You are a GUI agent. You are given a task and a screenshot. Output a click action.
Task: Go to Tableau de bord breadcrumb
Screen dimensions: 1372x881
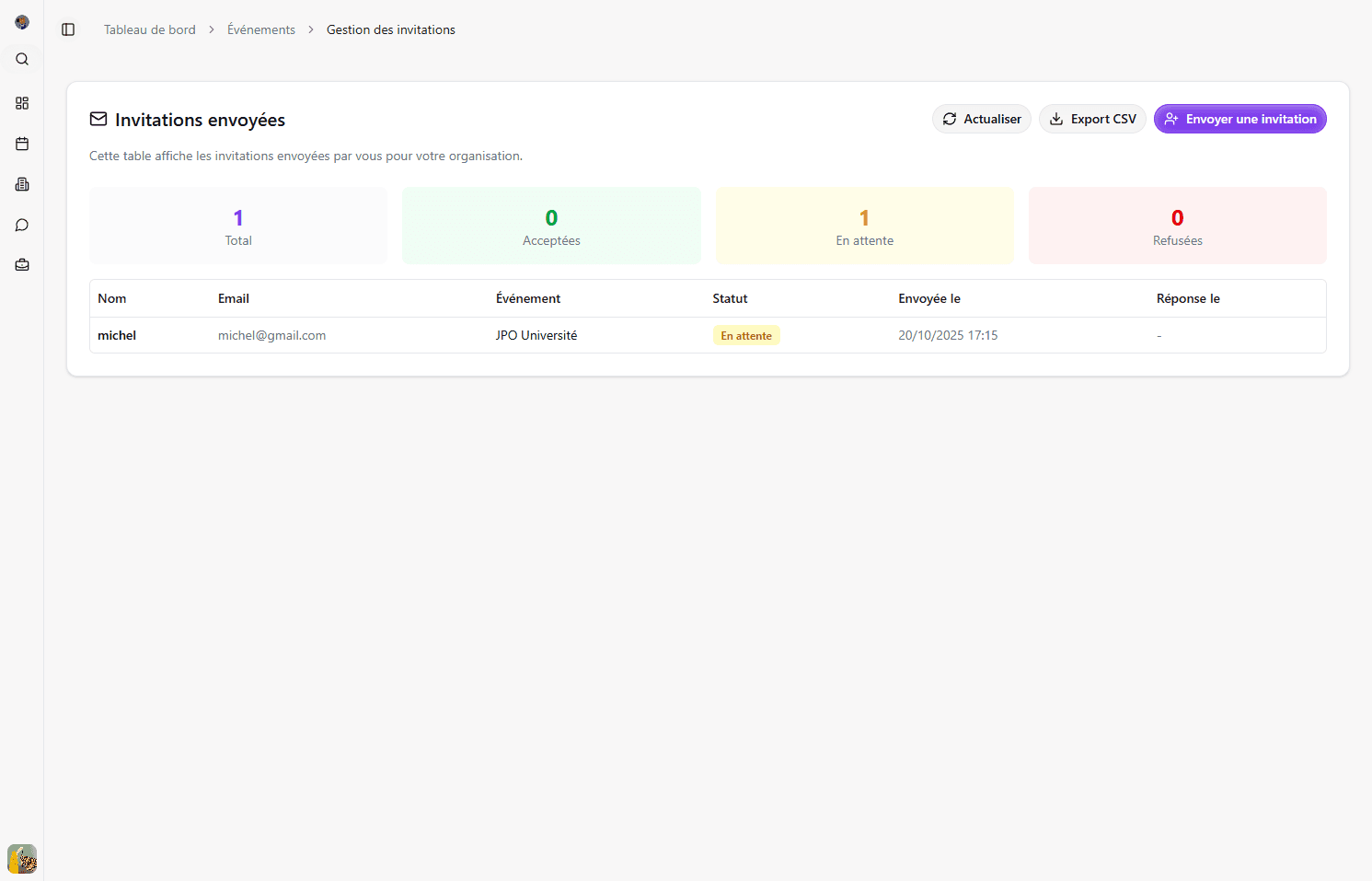tap(149, 29)
